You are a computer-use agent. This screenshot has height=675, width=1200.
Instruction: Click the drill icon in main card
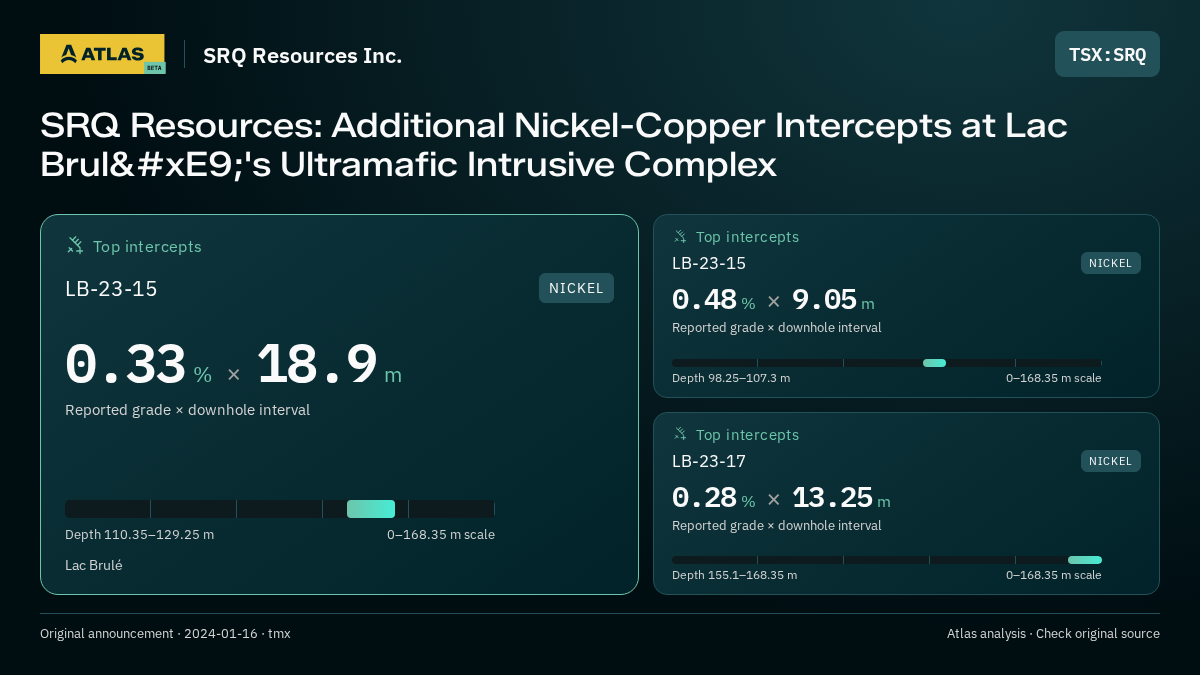pos(75,245)
